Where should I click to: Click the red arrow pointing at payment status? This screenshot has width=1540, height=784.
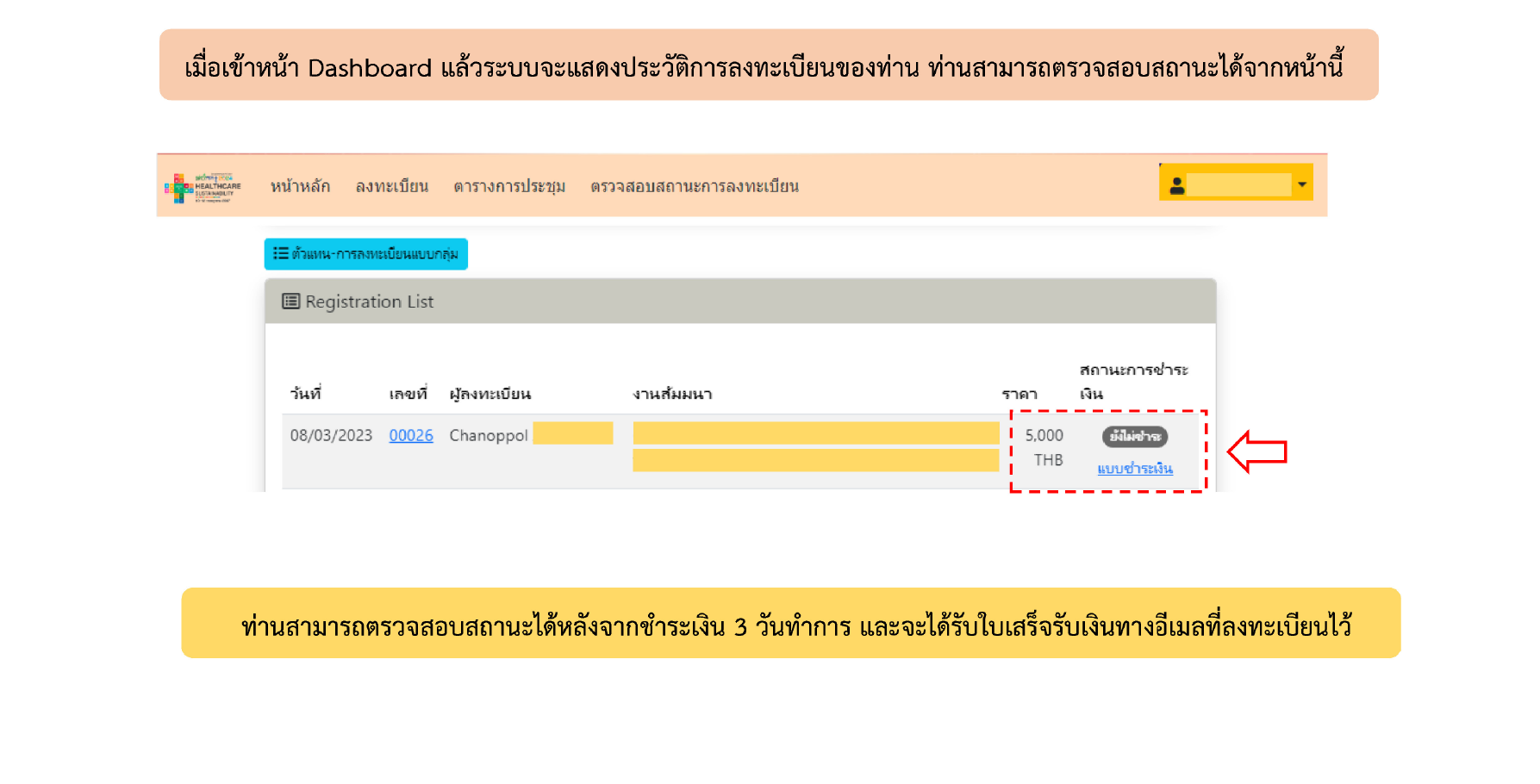point(1256,451)
